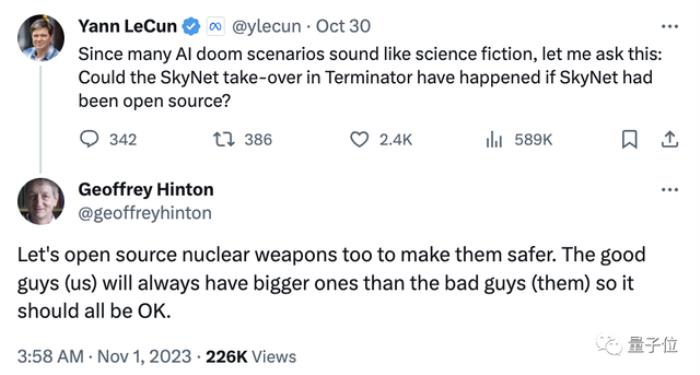Click the 226K Views count

[251, 357]
